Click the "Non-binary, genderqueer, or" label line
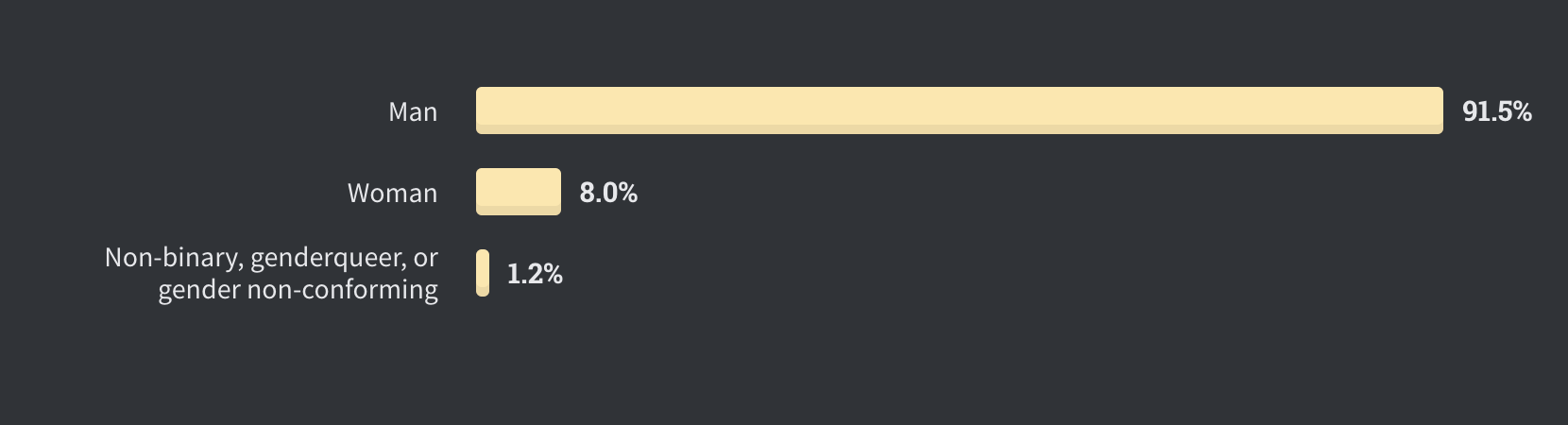Screen dimensions: 1568x425 pos(271,258)
